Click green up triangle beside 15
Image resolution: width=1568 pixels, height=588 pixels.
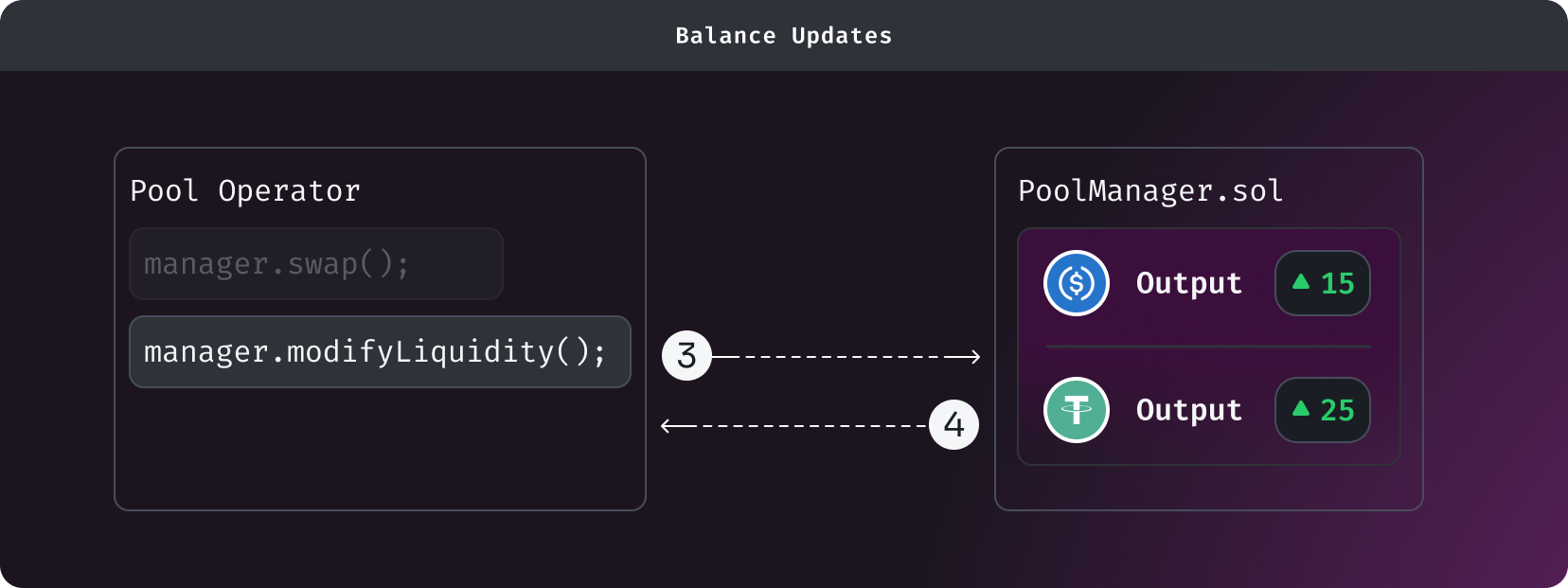[x=1301, y=281]
